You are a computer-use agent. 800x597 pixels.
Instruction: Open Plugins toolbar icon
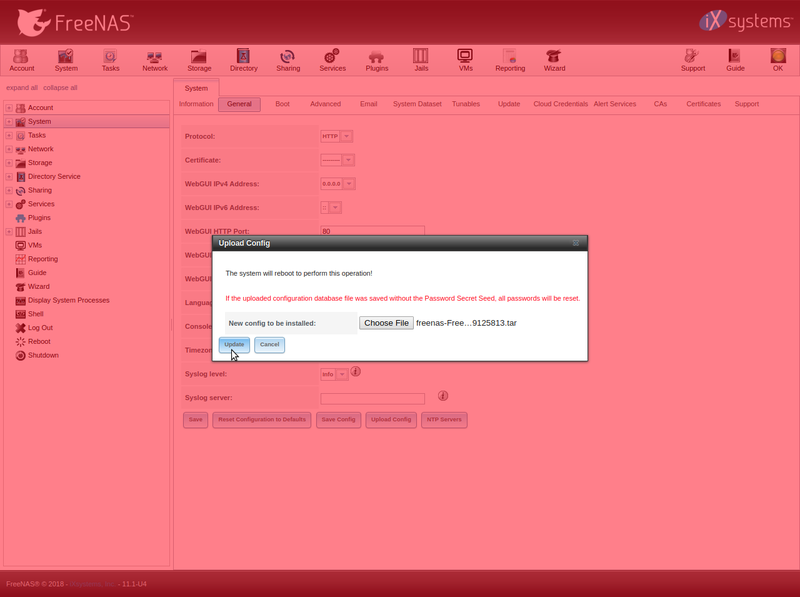pos(377,60)
